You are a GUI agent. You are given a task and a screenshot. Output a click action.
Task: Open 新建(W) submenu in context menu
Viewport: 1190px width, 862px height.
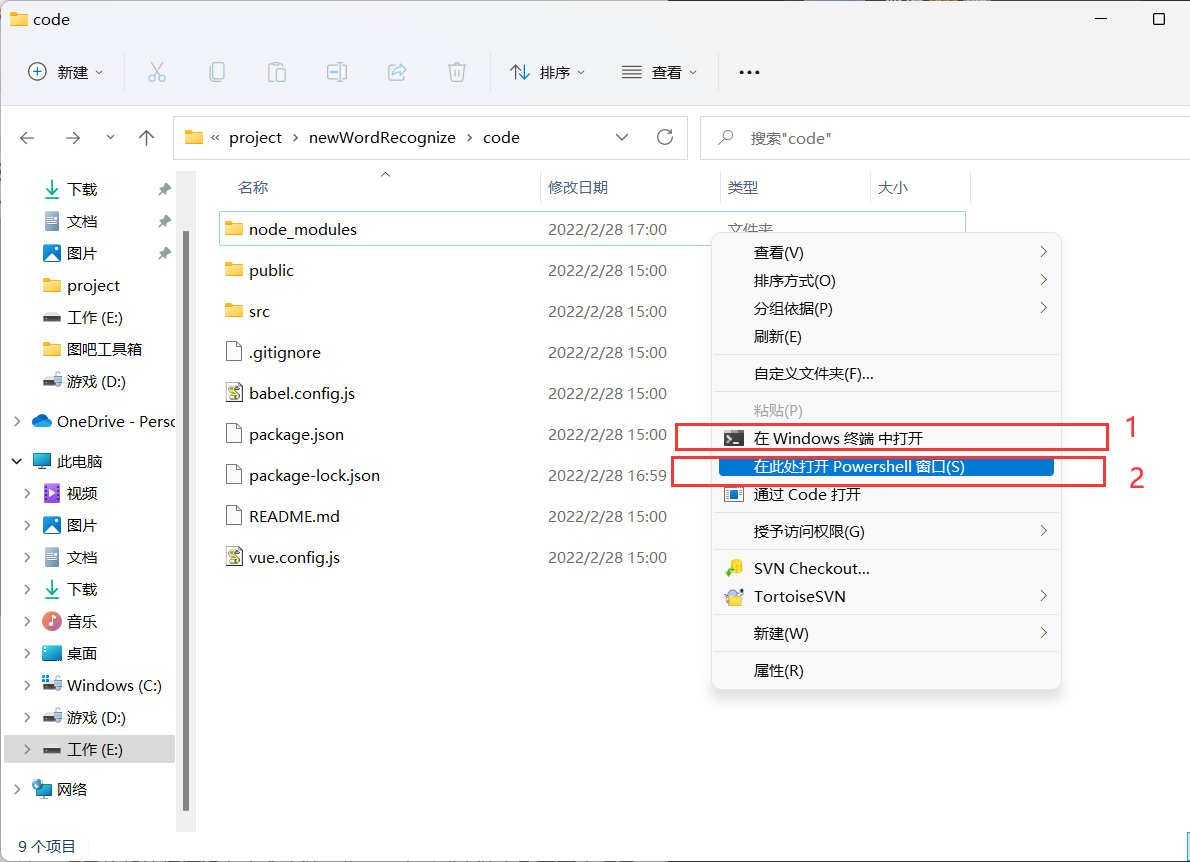pos(886,633)
